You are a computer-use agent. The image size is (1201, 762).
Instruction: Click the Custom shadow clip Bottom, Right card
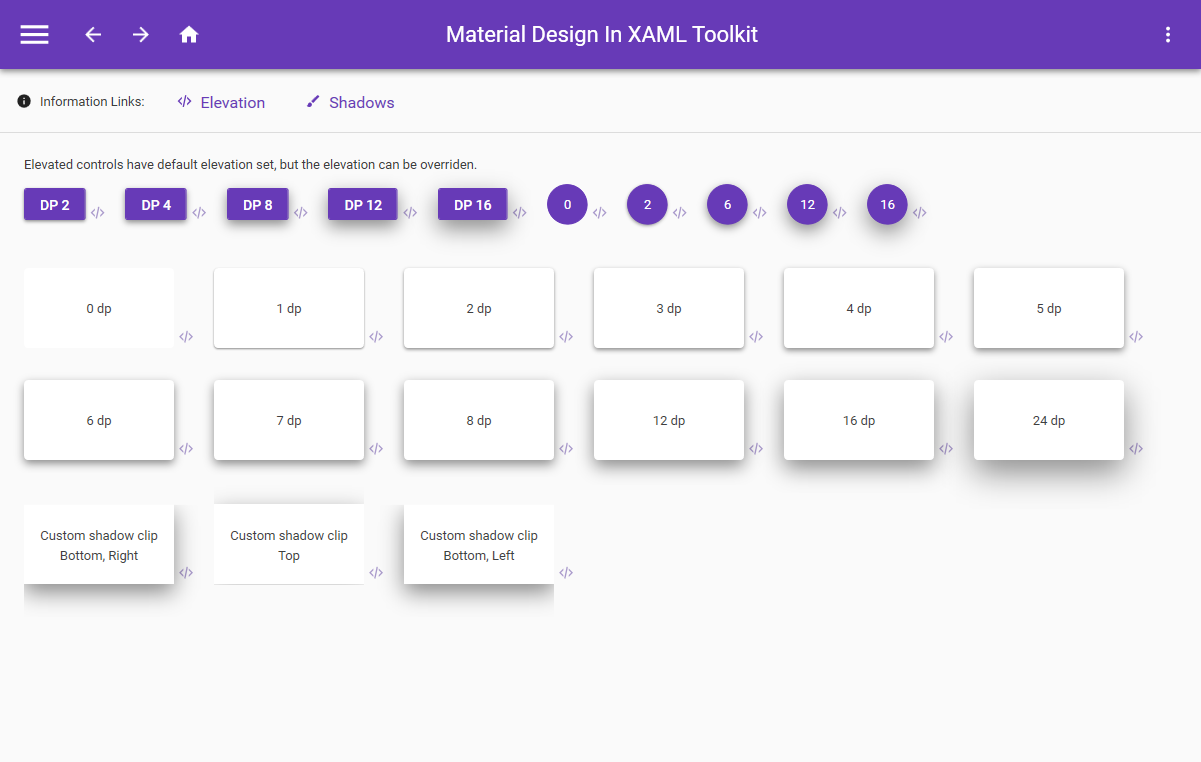(x=99, y=544)
